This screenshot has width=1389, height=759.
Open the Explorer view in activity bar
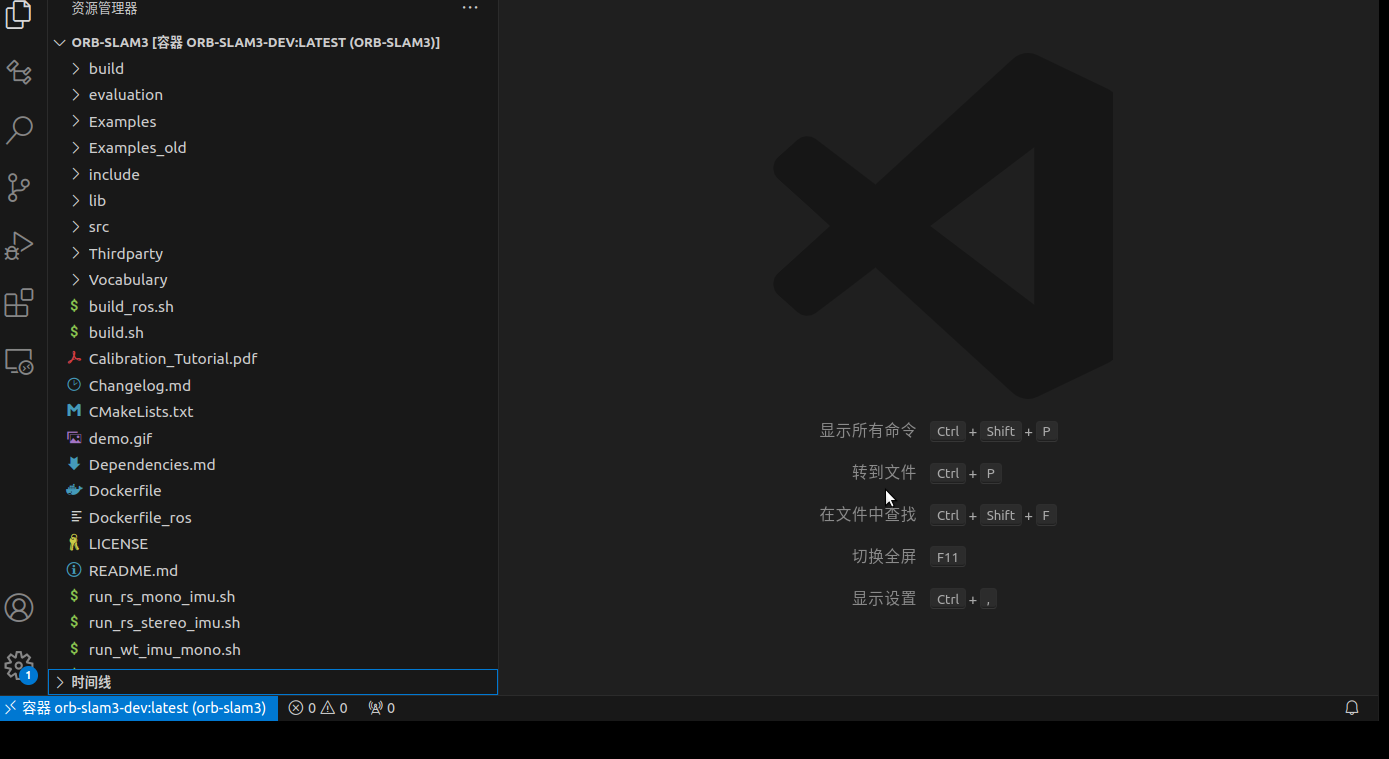click(x=19, y=15)
